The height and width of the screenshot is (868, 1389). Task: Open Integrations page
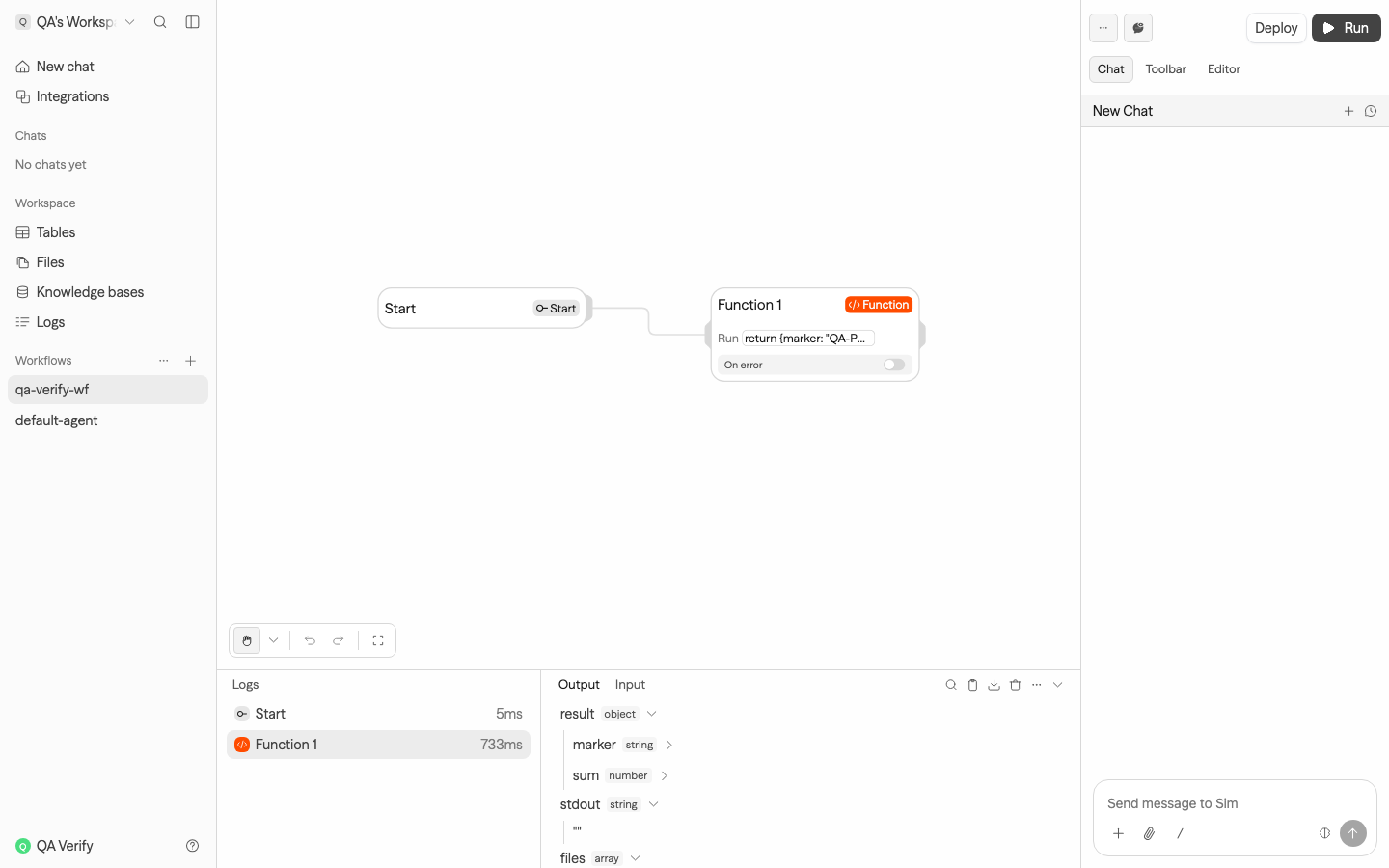108,96
